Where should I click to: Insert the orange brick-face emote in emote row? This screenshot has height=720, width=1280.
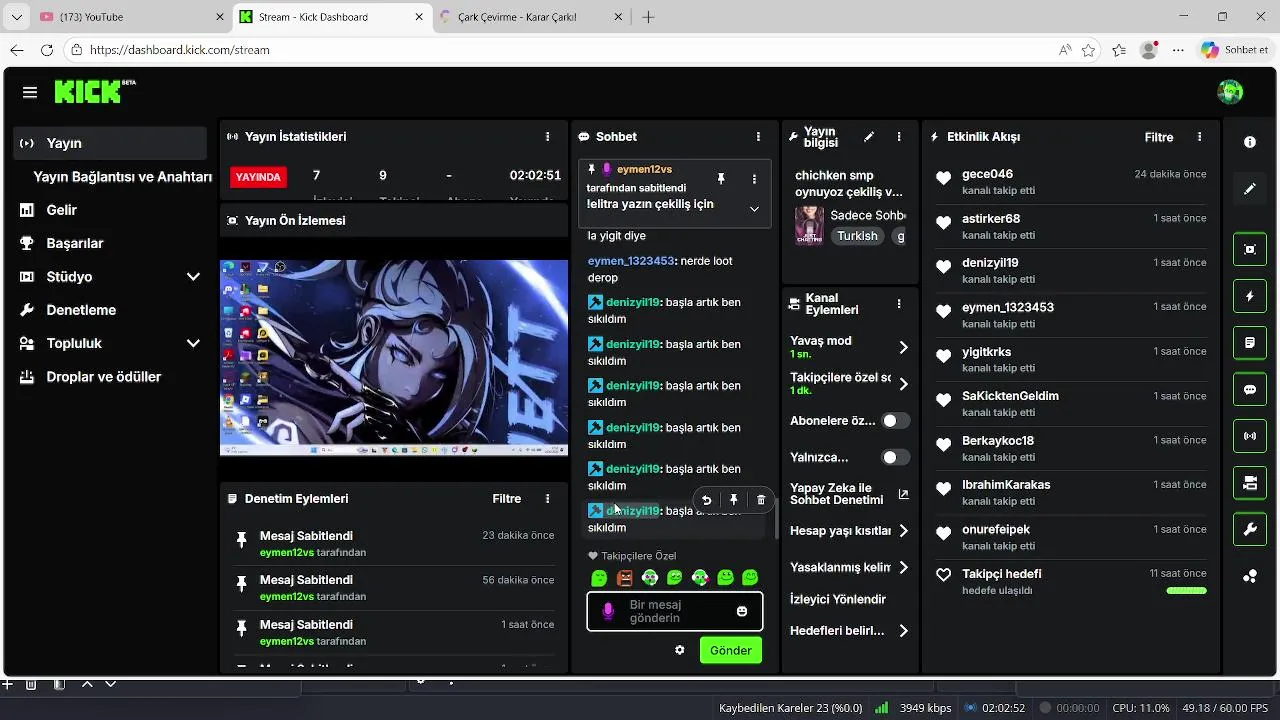click(625, 578)
